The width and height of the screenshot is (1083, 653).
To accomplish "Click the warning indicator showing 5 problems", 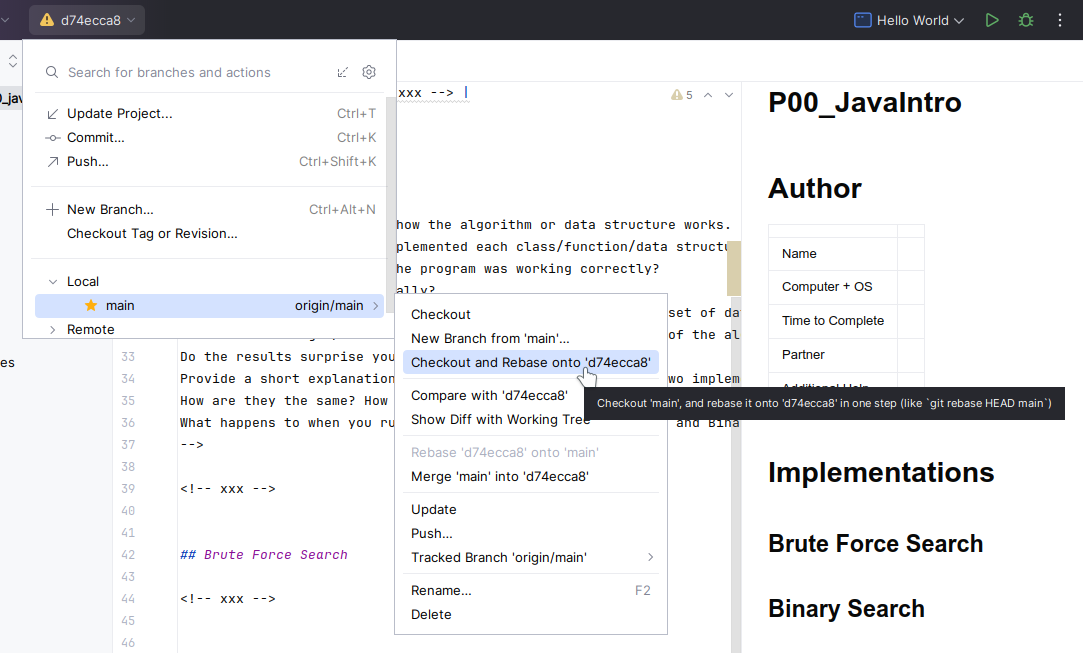I will coord(682,95).
